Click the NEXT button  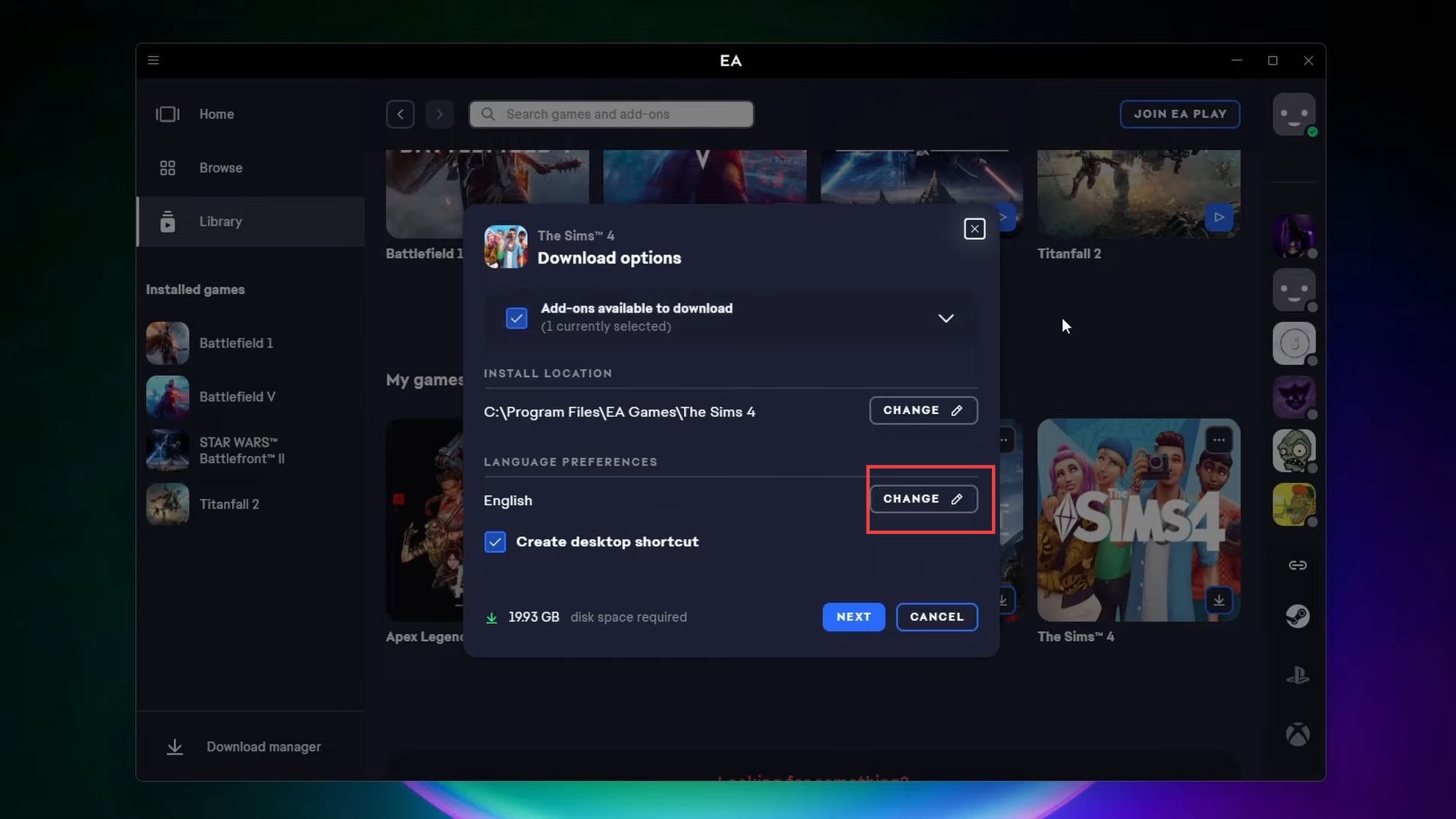854,617
